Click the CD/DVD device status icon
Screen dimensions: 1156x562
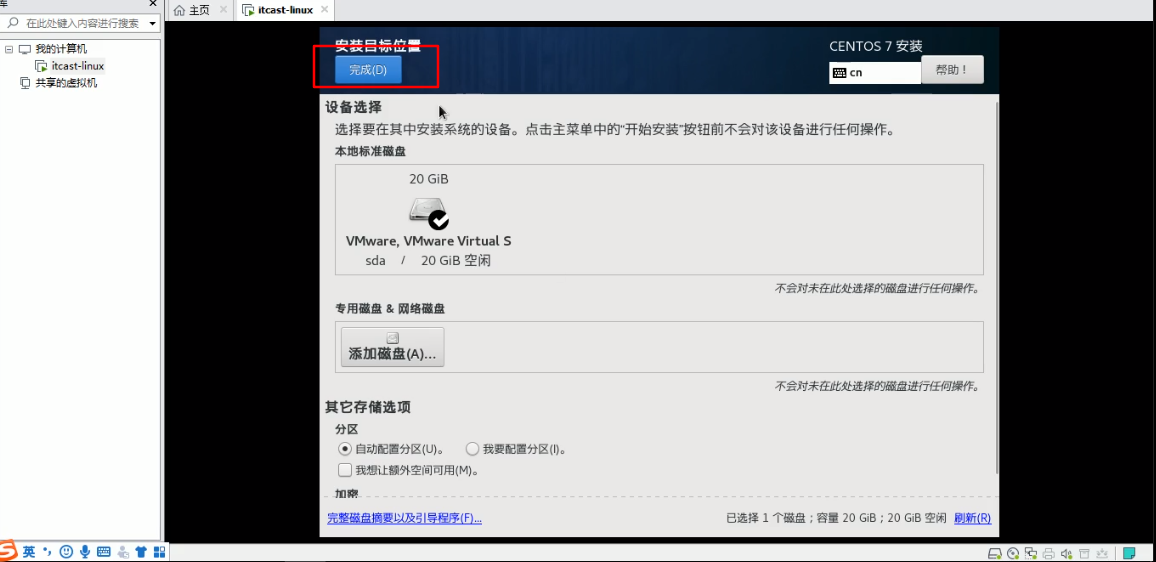1013,553
